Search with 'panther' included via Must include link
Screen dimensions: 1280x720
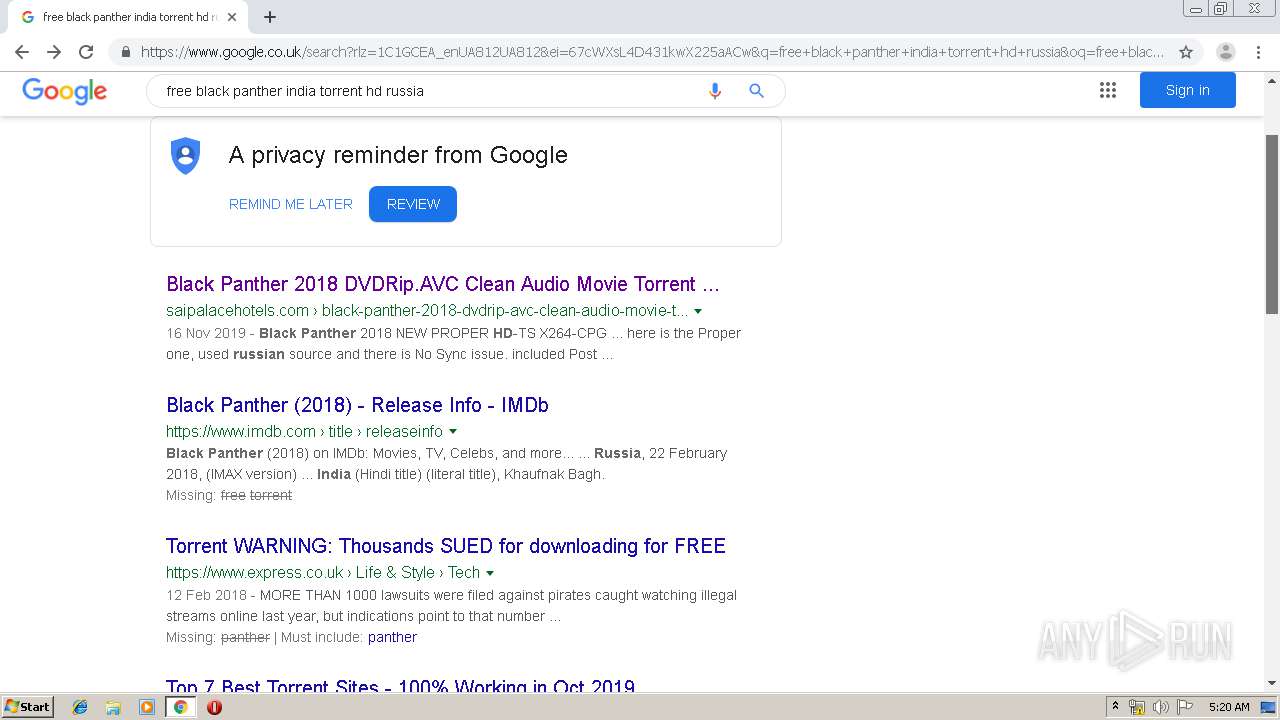[x=392, y=637]
